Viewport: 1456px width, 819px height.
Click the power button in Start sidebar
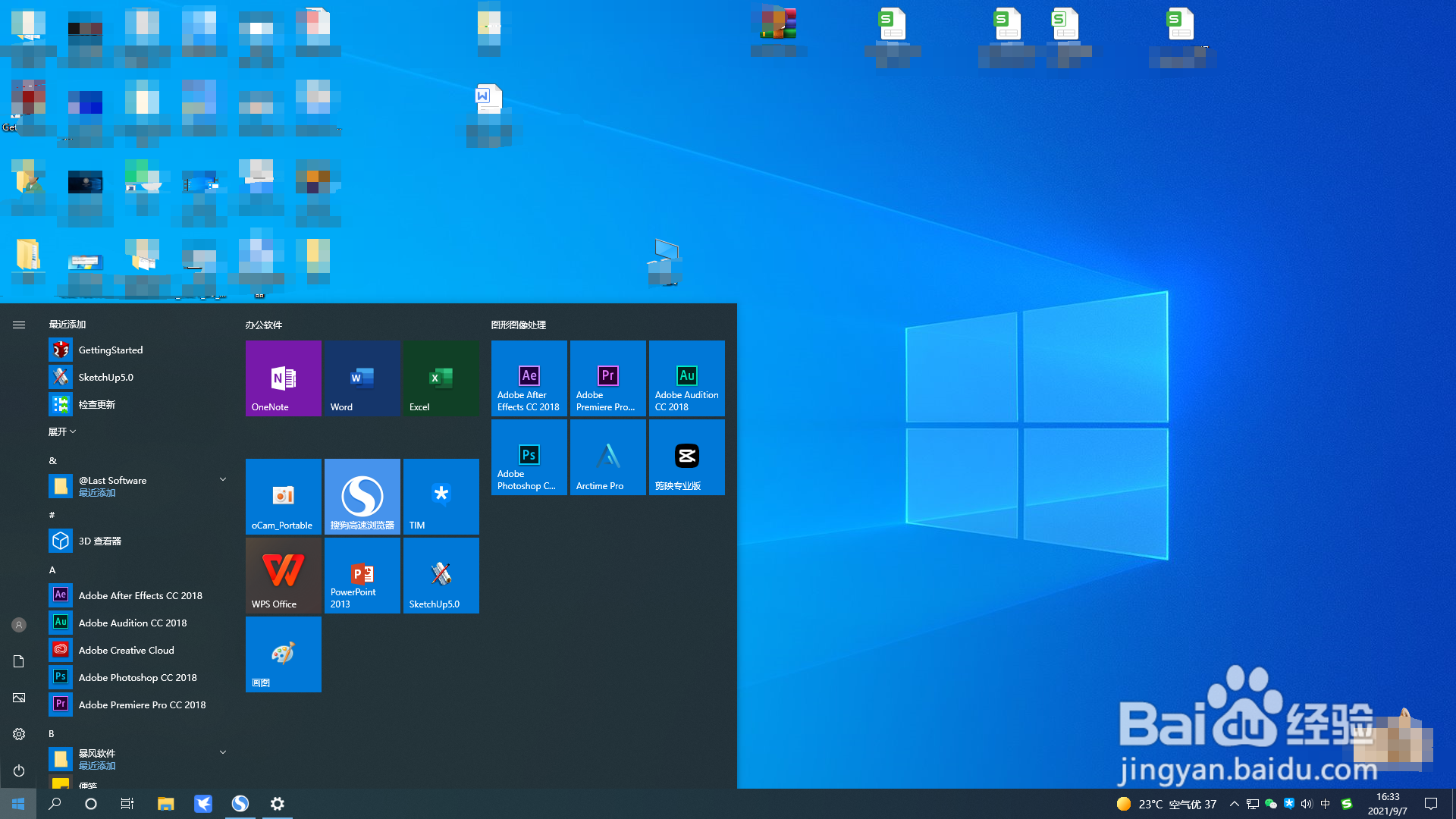click(x=19, y=770)
